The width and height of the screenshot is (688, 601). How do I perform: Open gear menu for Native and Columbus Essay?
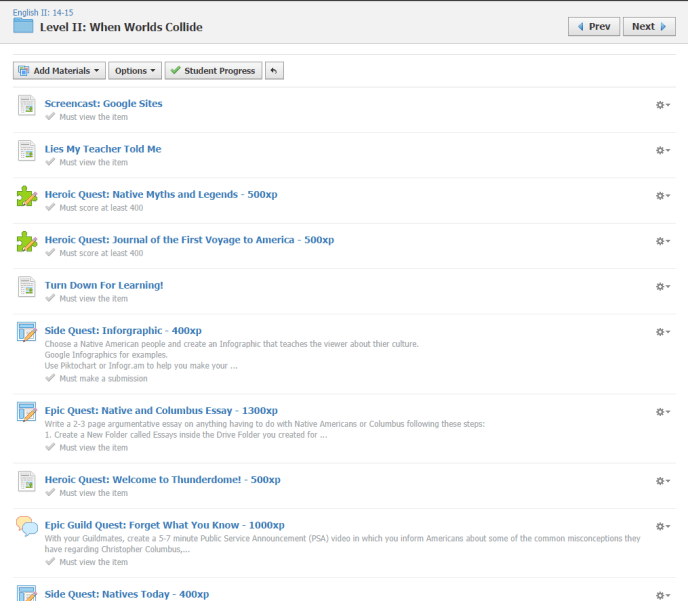pyautogui.click(x=663, y=411)
